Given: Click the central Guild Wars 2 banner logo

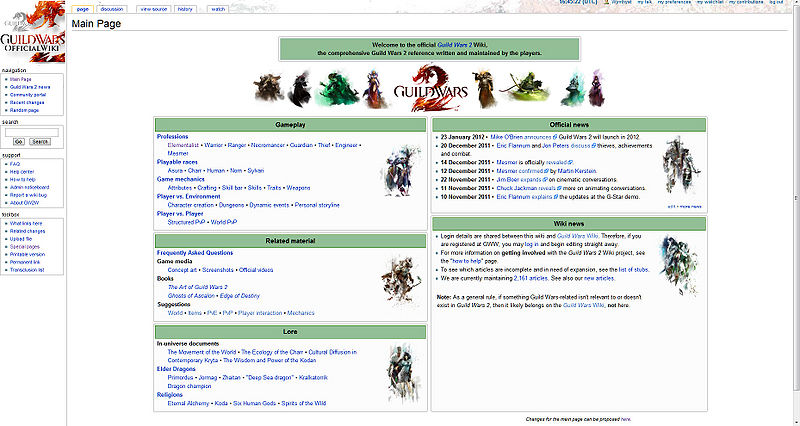Looking at the screenshot, I should pos(431,89).
